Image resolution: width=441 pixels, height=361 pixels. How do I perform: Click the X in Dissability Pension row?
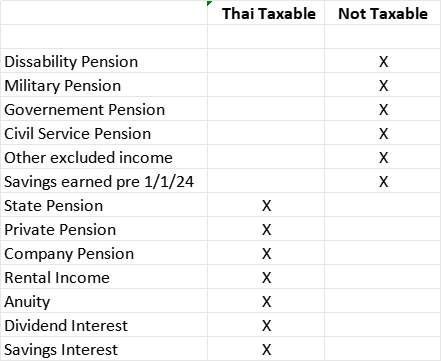[383, 62]
